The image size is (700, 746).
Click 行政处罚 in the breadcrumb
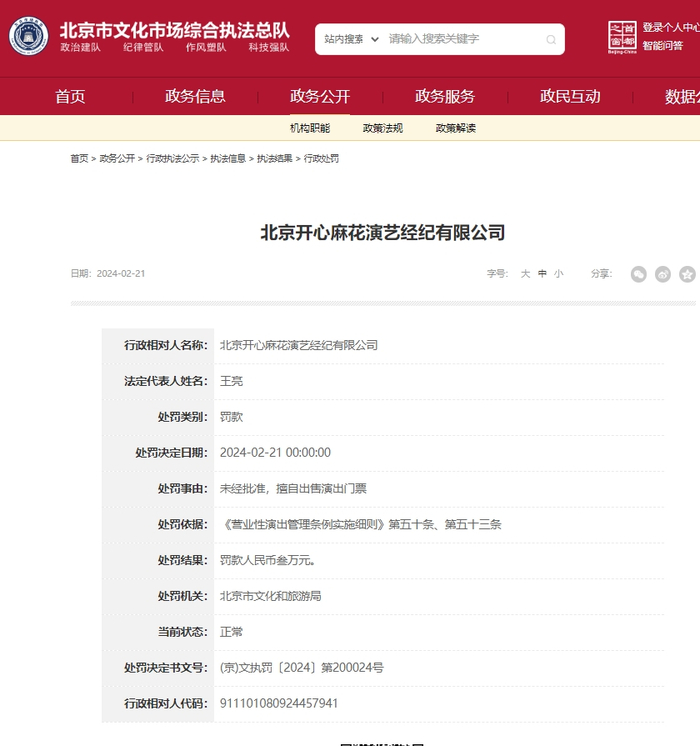321,158
